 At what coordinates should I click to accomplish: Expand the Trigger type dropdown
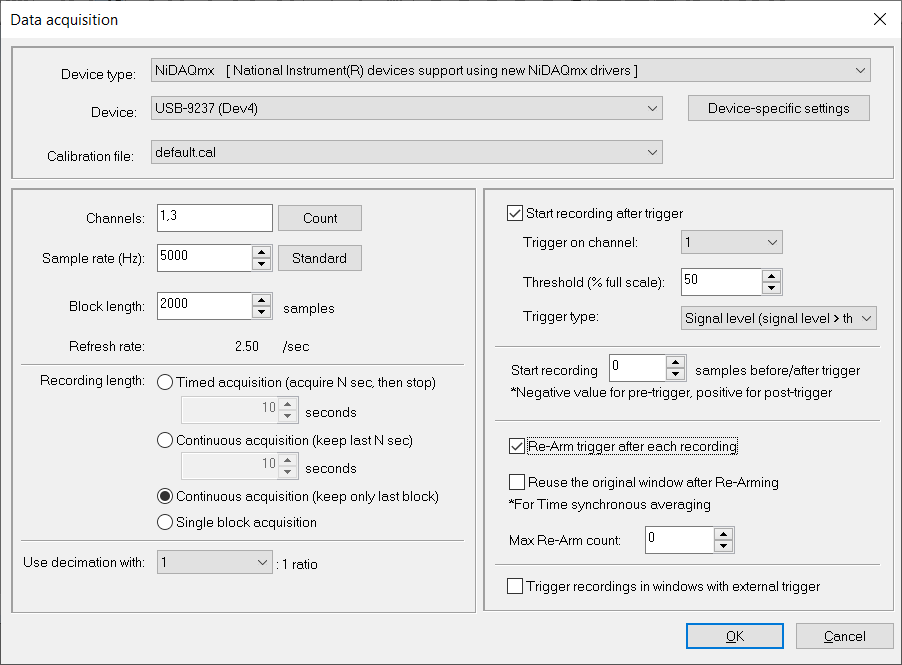tap(778, 318)
